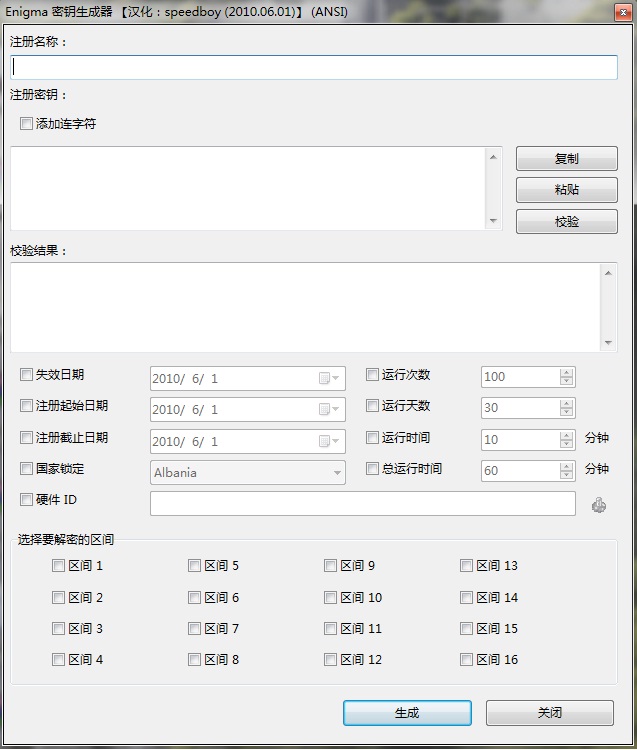
Task: Tick 区间 9 checkbox
Action: pyautogui.click(x=330, y=566)
